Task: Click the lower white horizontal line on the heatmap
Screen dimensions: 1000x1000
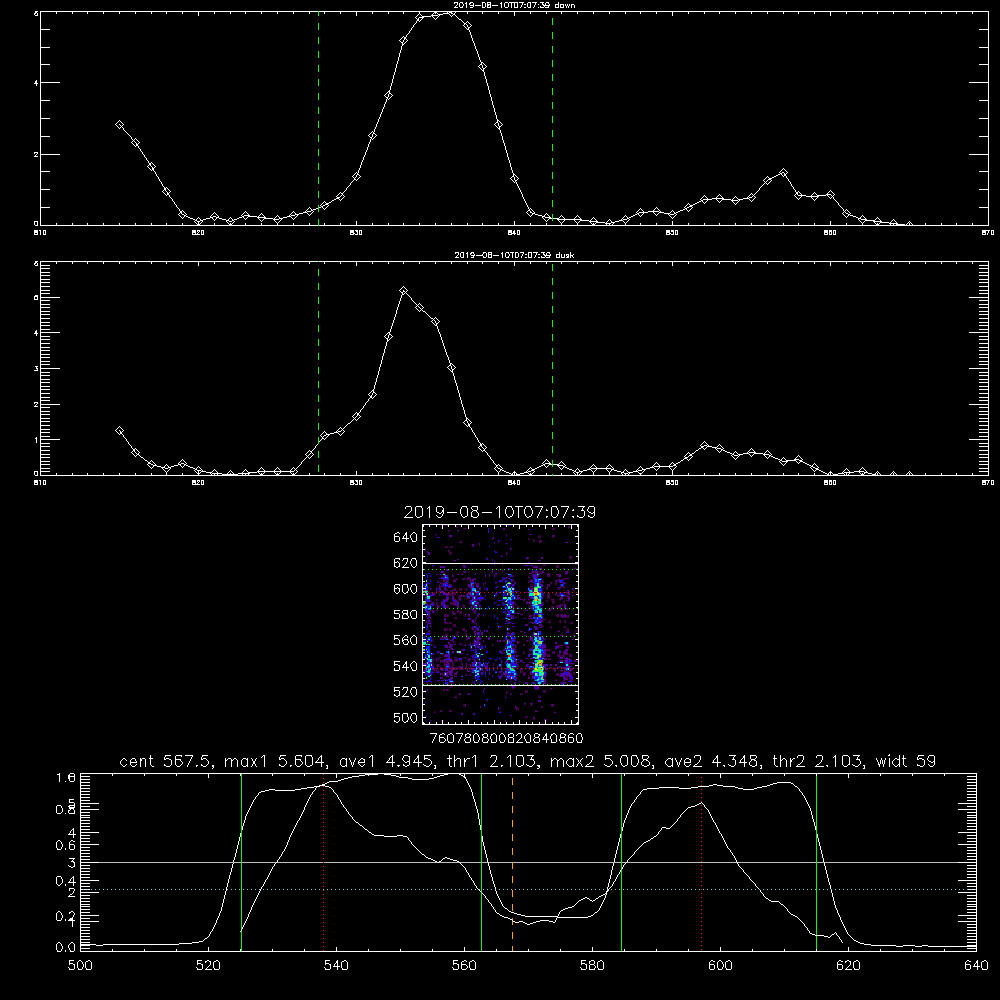Action: (x=500, y=685)
